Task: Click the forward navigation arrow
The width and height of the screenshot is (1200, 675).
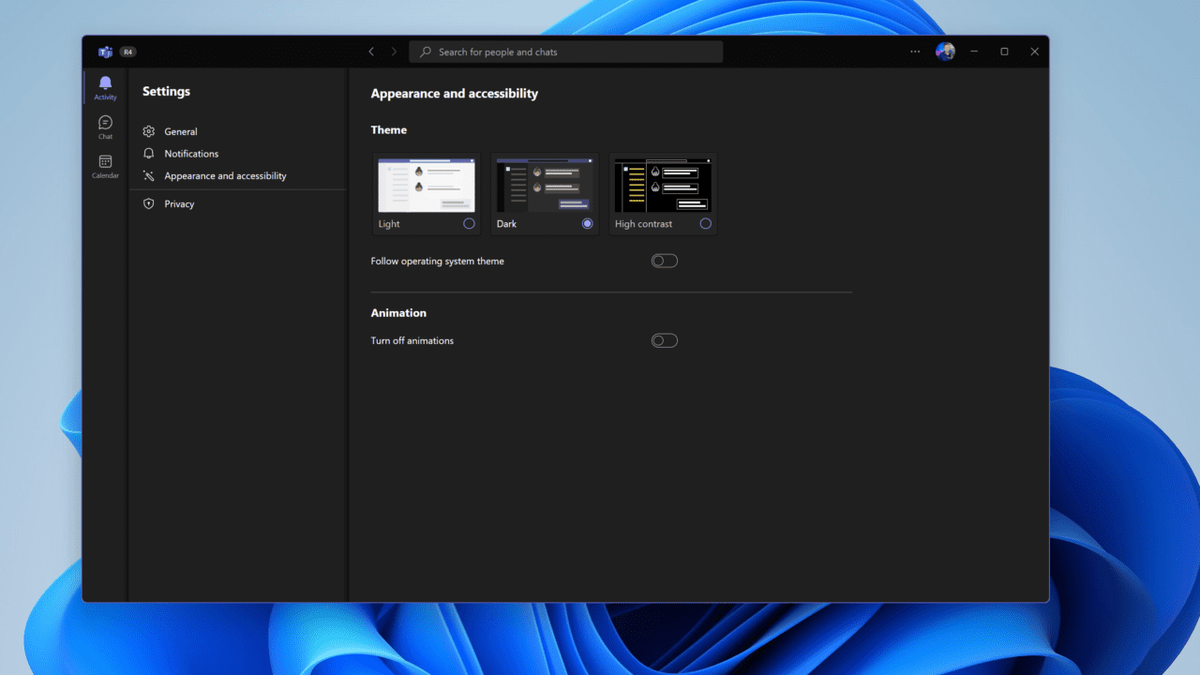Action: [394, 51]
